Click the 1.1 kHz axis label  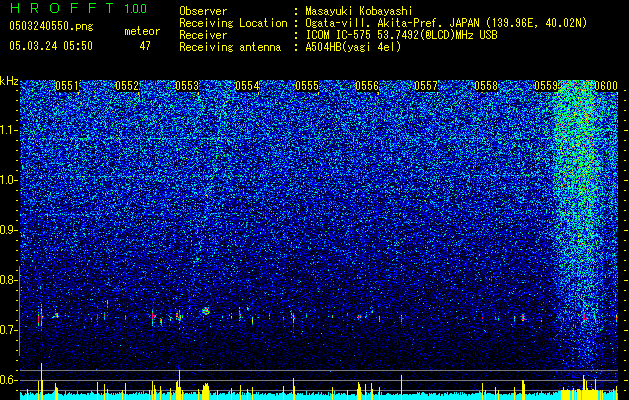pos(9,130)
